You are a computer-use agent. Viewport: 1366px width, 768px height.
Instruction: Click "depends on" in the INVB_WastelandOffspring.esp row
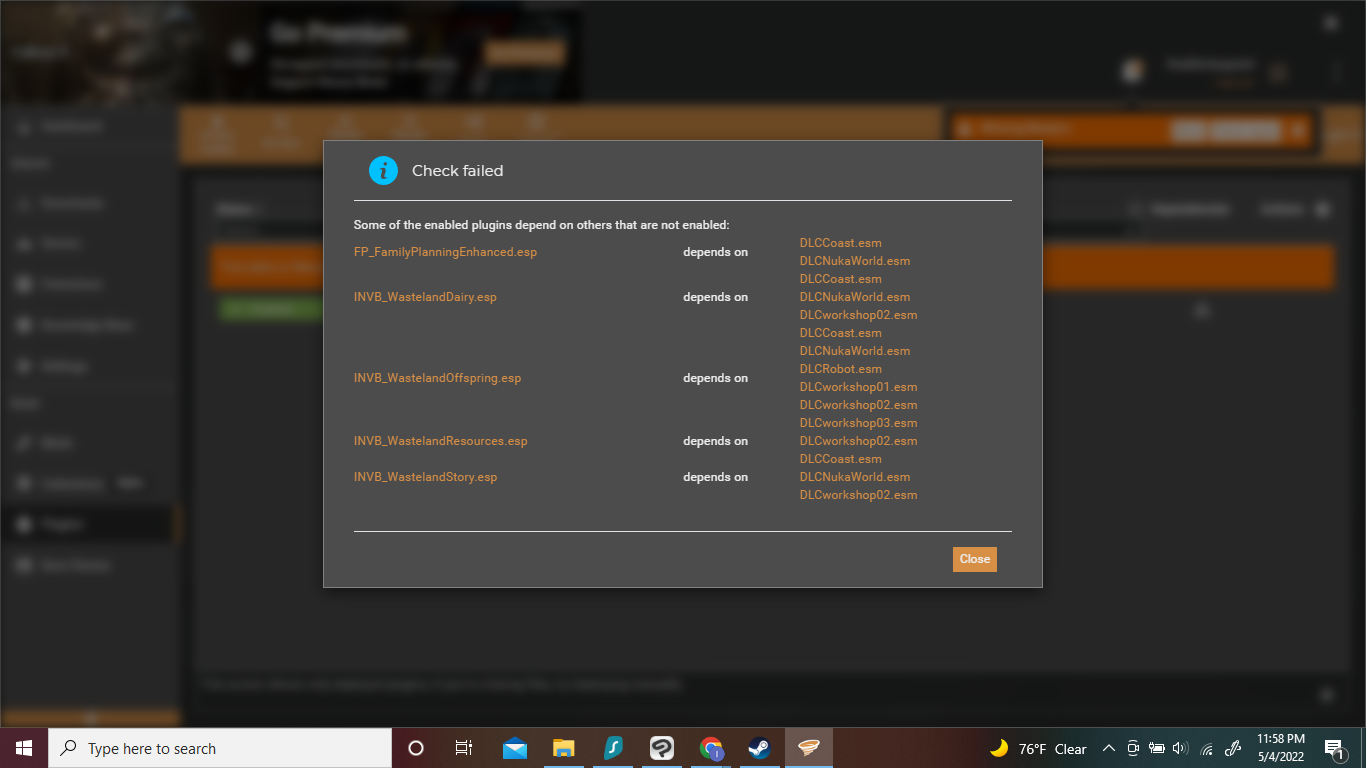715,378
